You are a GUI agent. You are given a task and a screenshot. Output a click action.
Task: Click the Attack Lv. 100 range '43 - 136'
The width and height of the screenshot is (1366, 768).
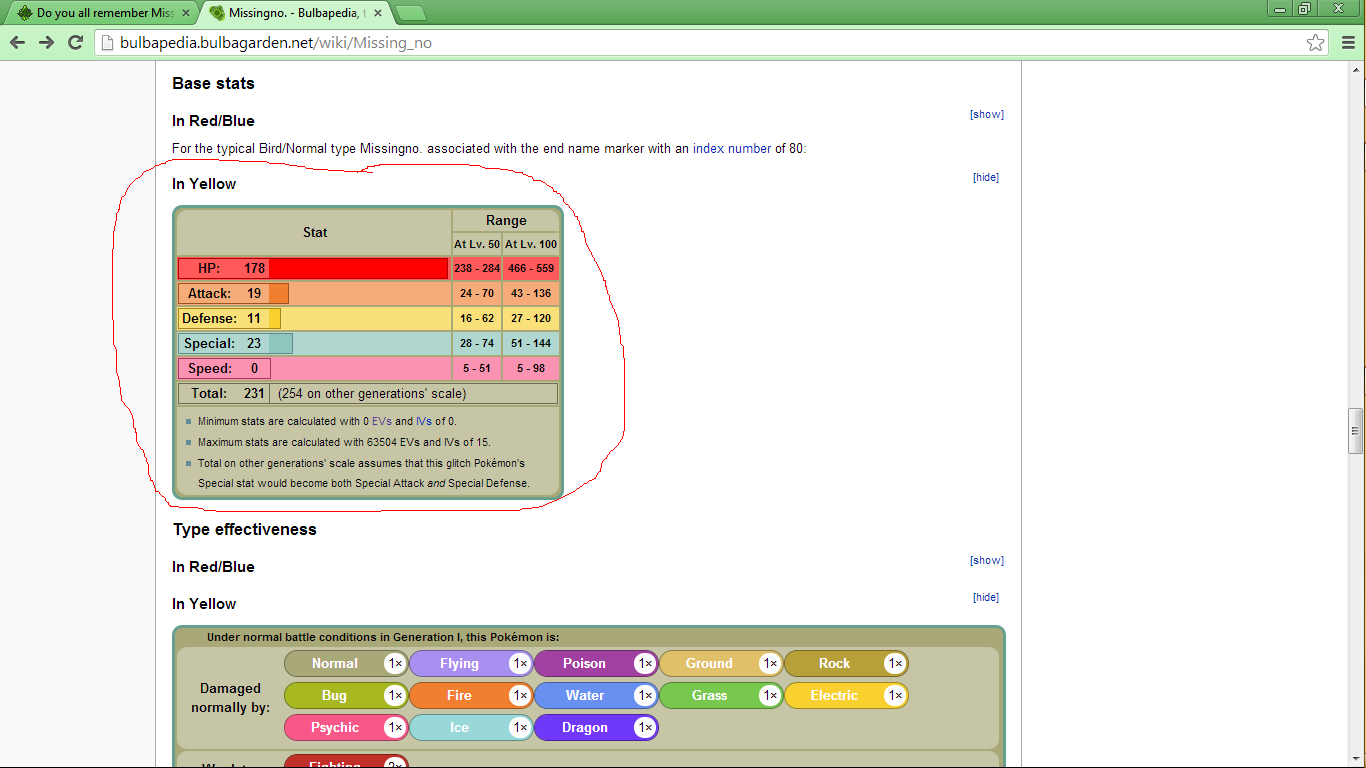tap(531, 293)
